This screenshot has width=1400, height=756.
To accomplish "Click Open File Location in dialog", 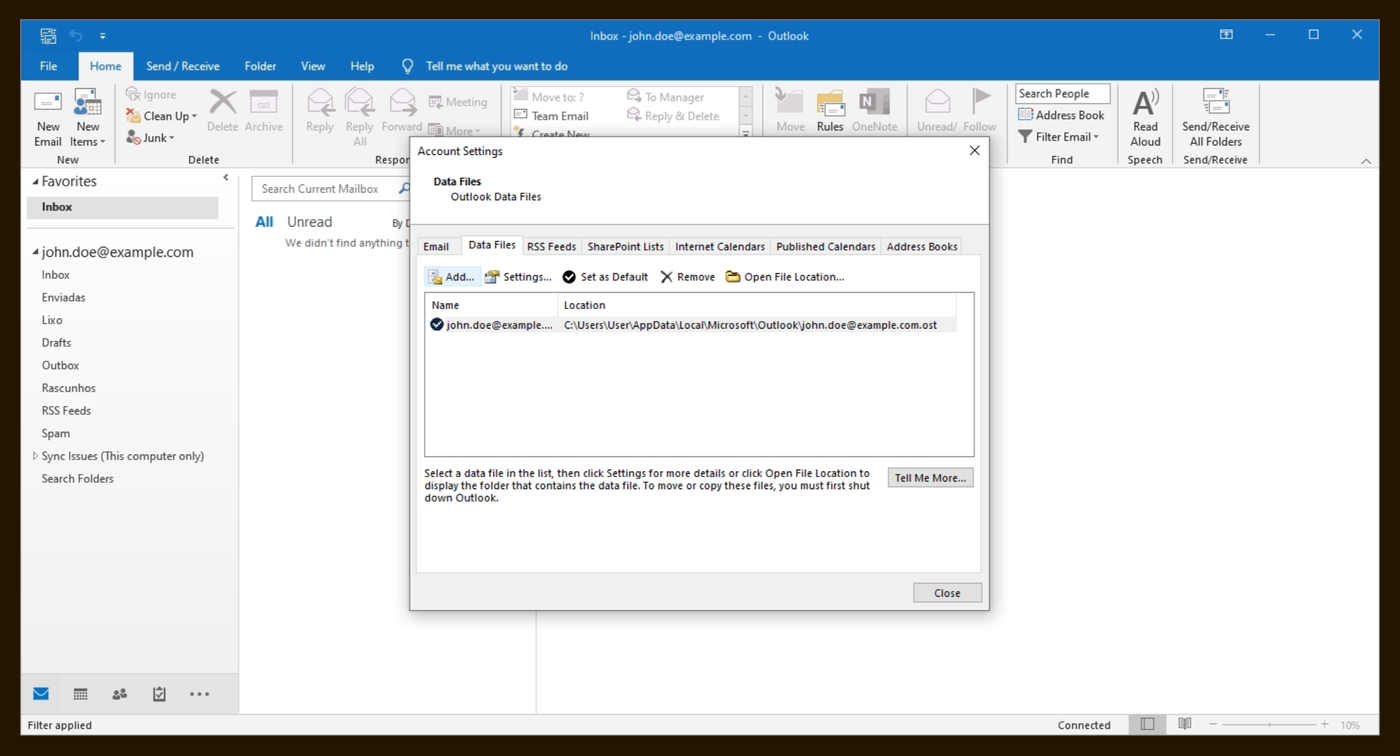I will tap(785, 277).
